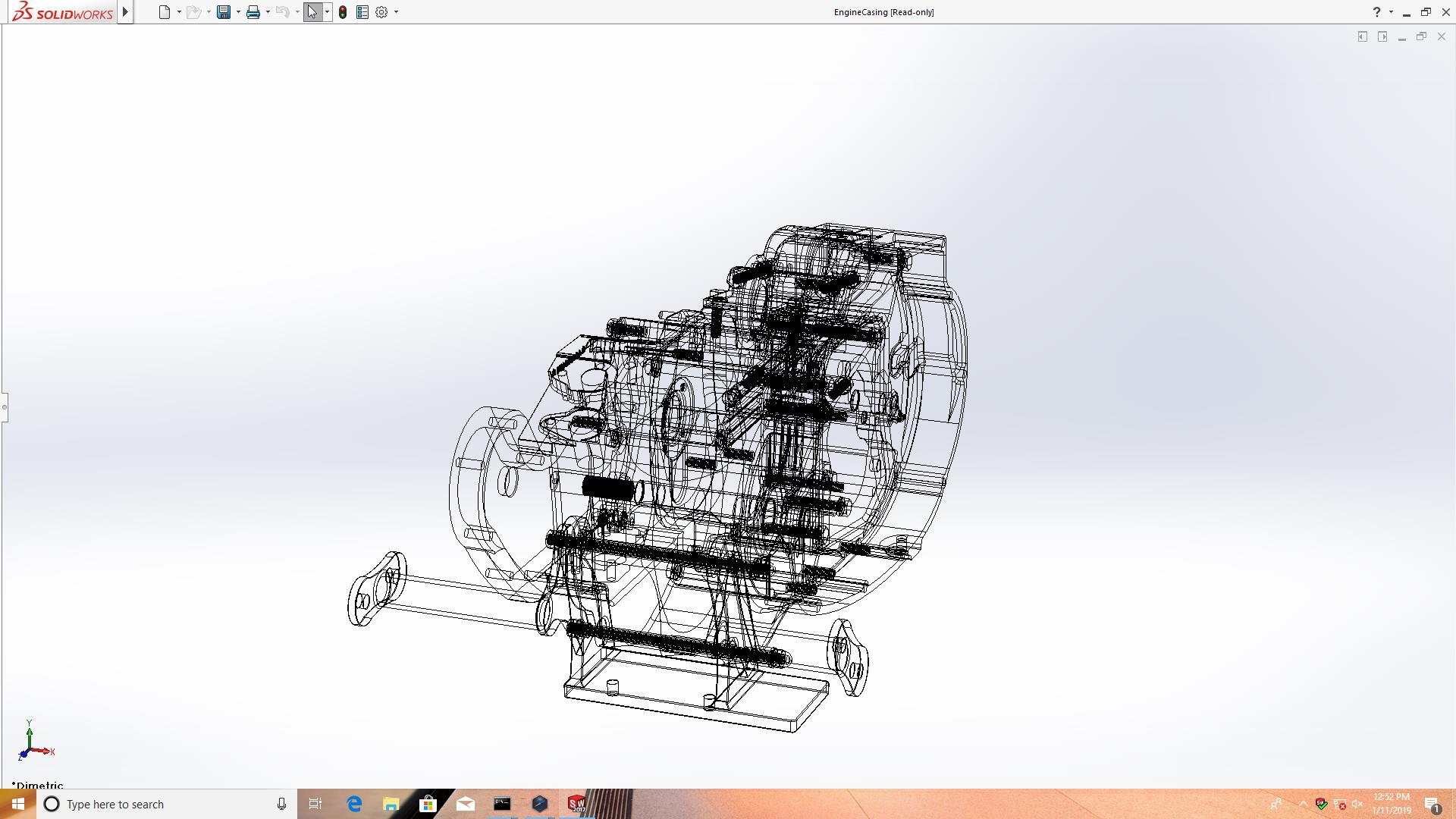Collapse the right panel viewport icon
This screenshot has width=1456, height=819.
[x=1382, y=36]
